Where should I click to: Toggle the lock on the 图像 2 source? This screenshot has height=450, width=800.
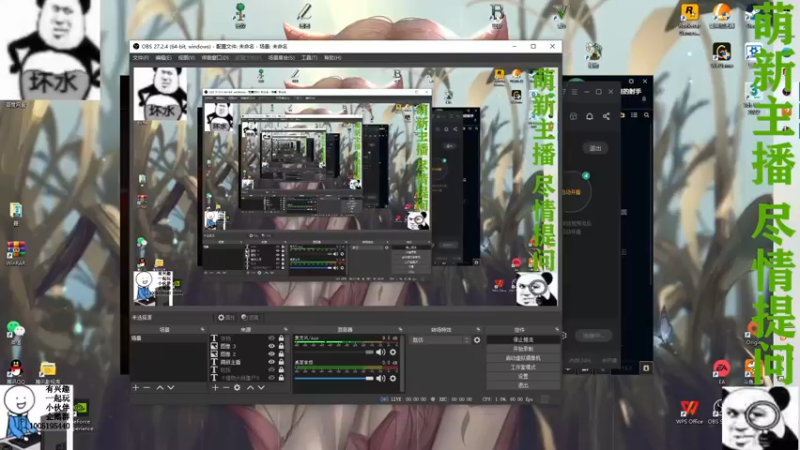[x=281, y=354]
